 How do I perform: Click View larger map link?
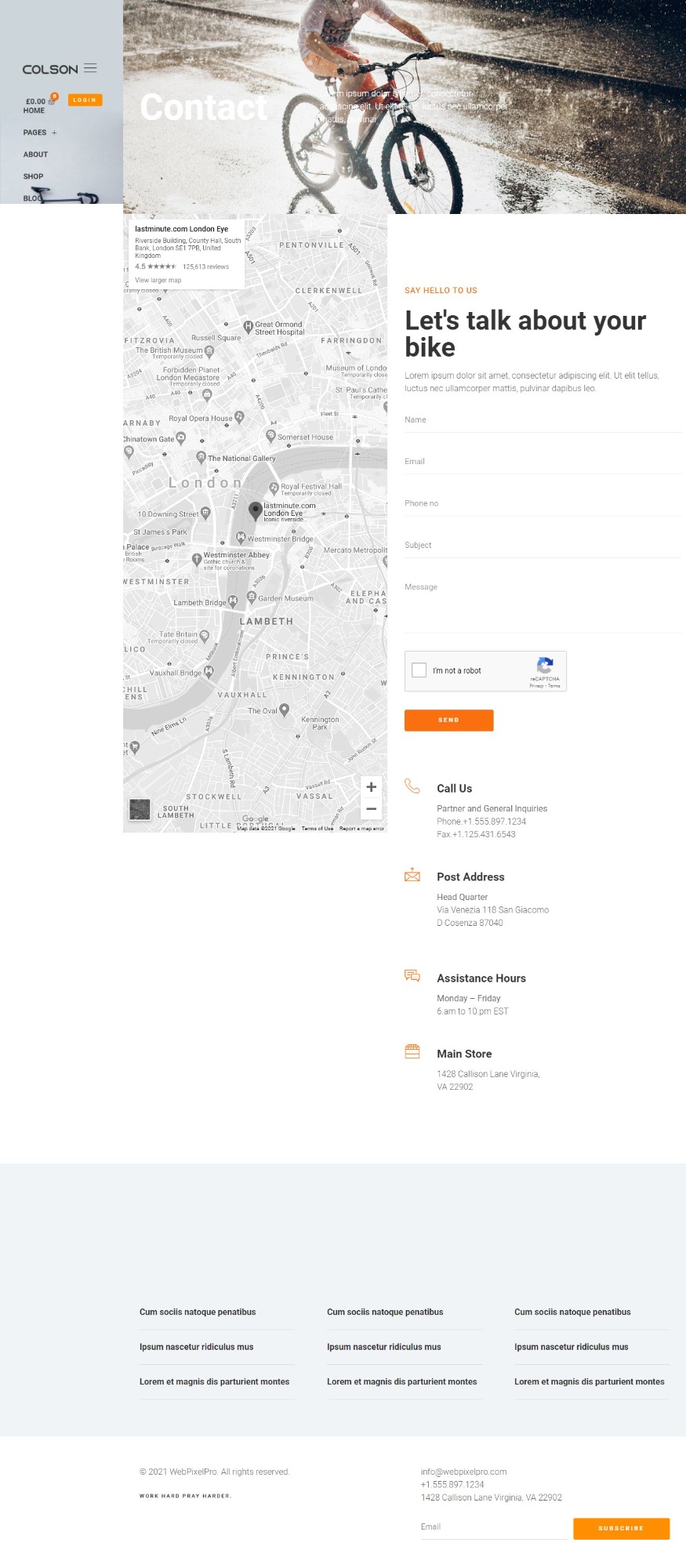[158, 280]
